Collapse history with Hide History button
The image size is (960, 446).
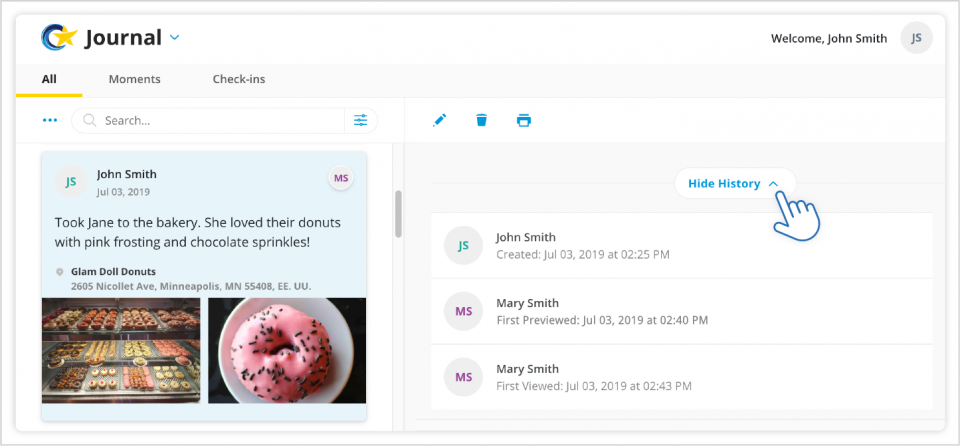point(734,183)
